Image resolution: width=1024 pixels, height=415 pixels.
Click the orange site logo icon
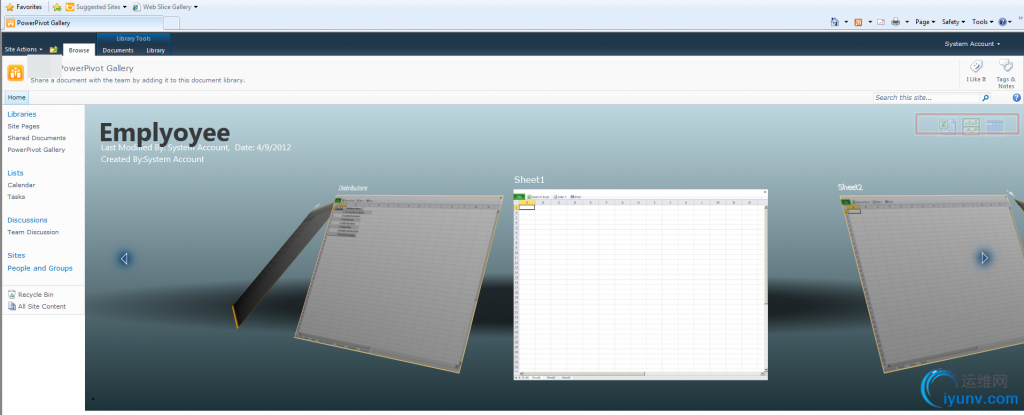16,73
